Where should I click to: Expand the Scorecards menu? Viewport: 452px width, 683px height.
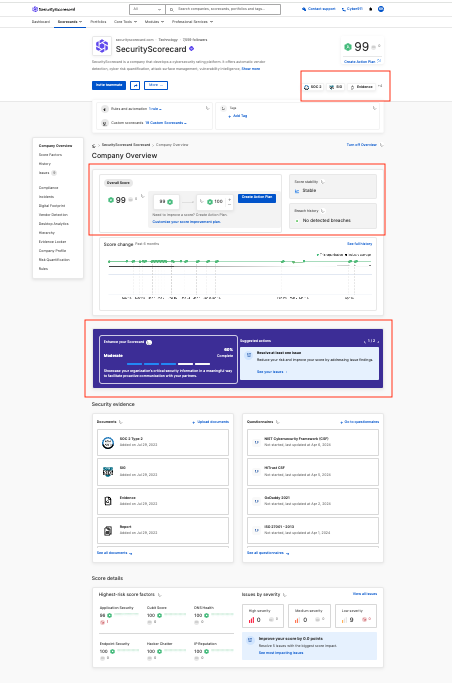[70, 22]
